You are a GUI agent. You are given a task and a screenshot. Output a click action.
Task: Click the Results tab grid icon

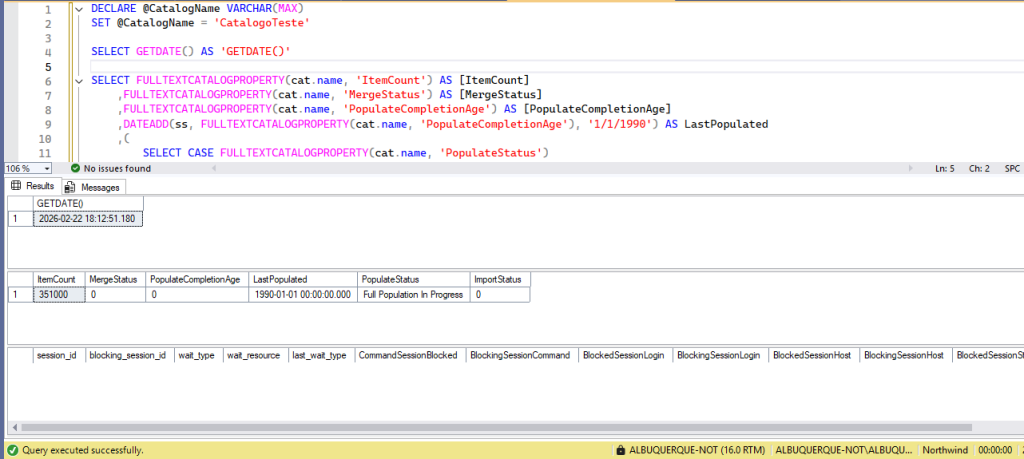(17, 186)
